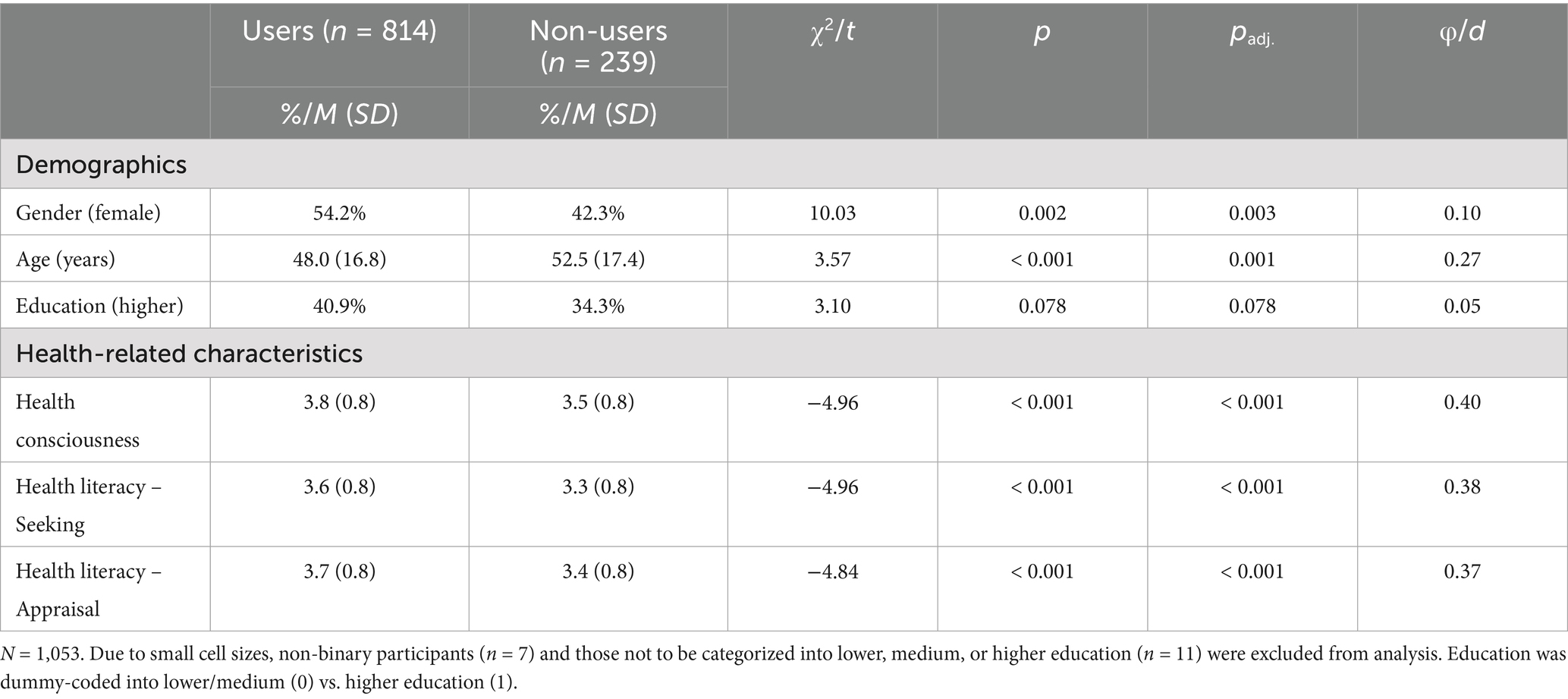The width and height of the screenshot is (1568, 699).
Task: Select the p adj. column header
Action: coord(1252,34)
